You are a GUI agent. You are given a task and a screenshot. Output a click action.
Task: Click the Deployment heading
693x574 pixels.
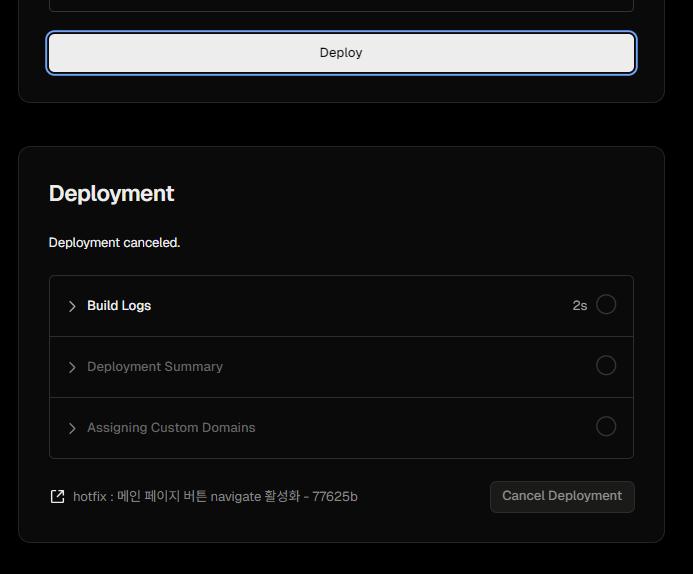(112, 194)
